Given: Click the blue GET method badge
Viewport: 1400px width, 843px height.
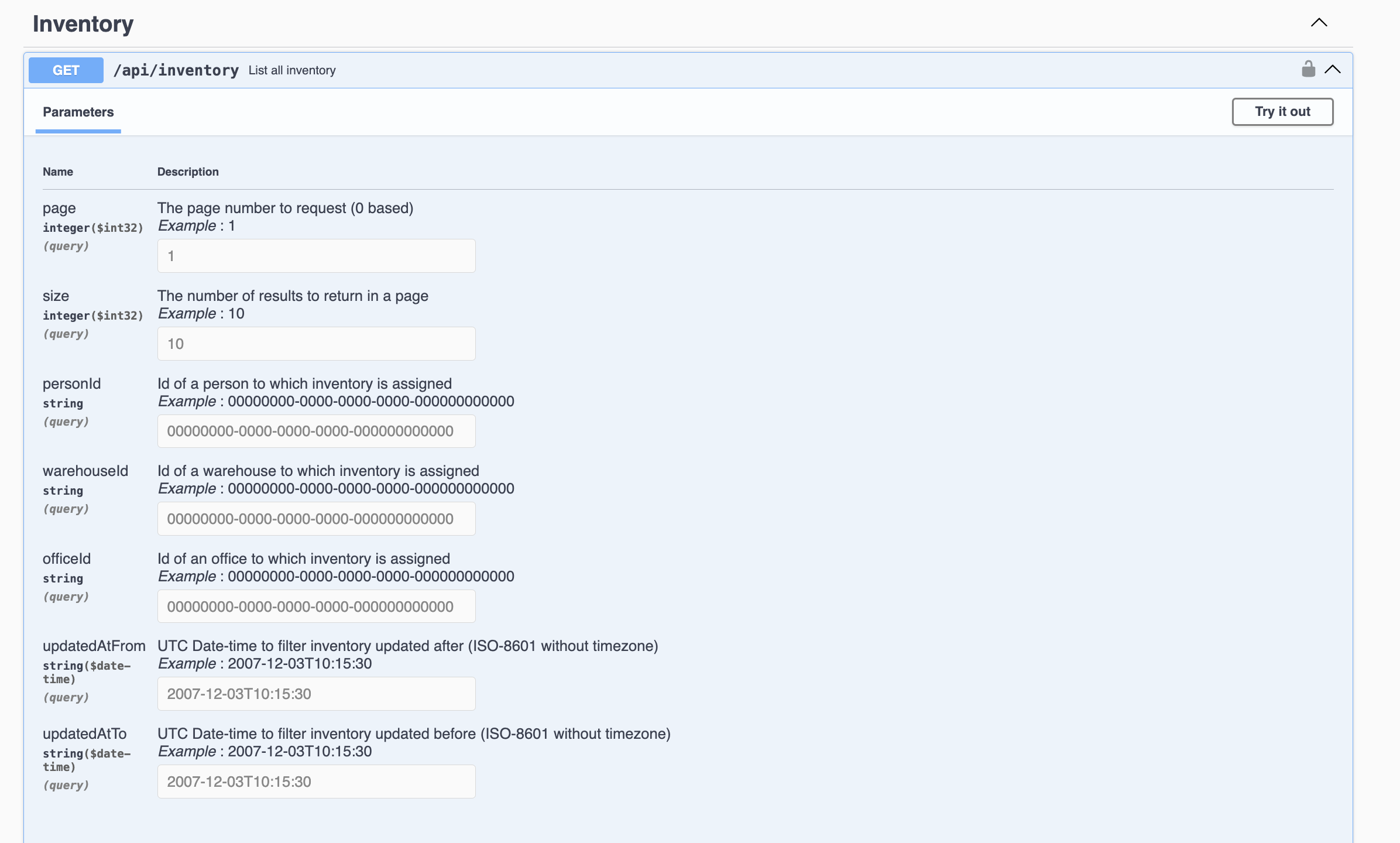Looking at the screenshot, I should [66, 70].
